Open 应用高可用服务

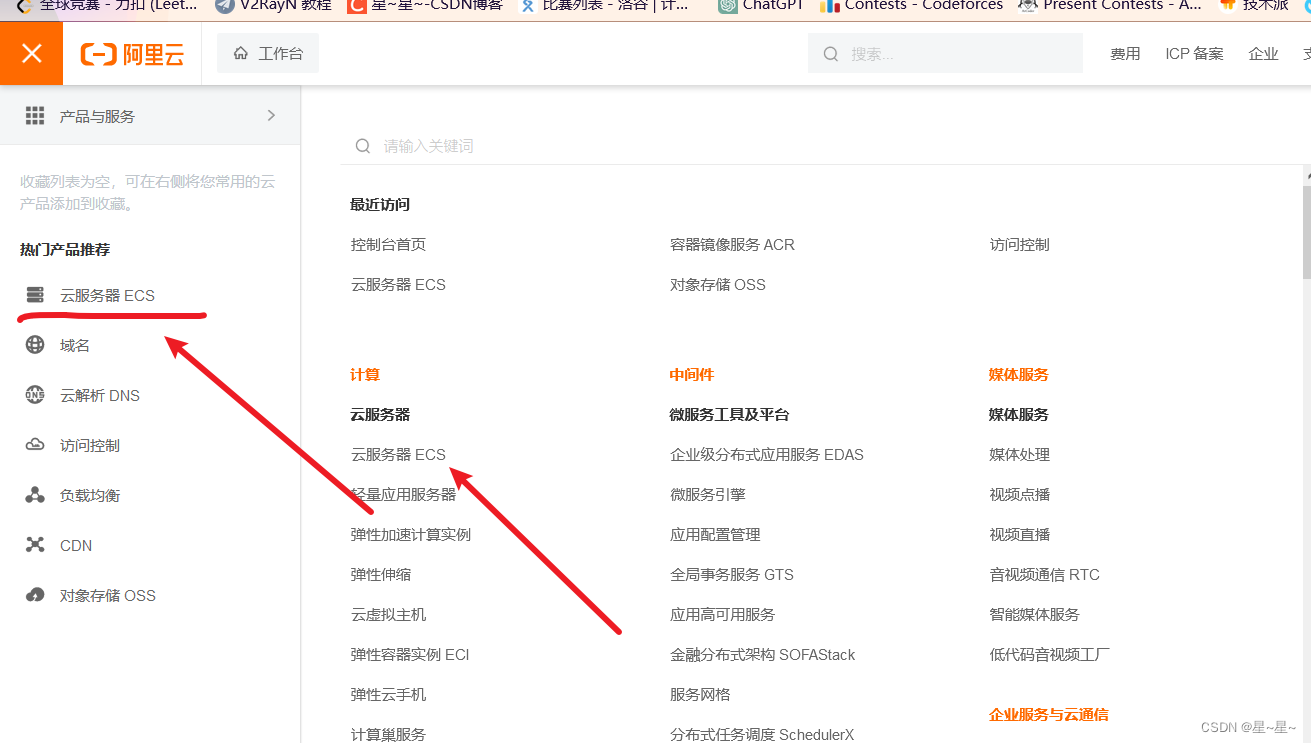(x=722, y=614)
